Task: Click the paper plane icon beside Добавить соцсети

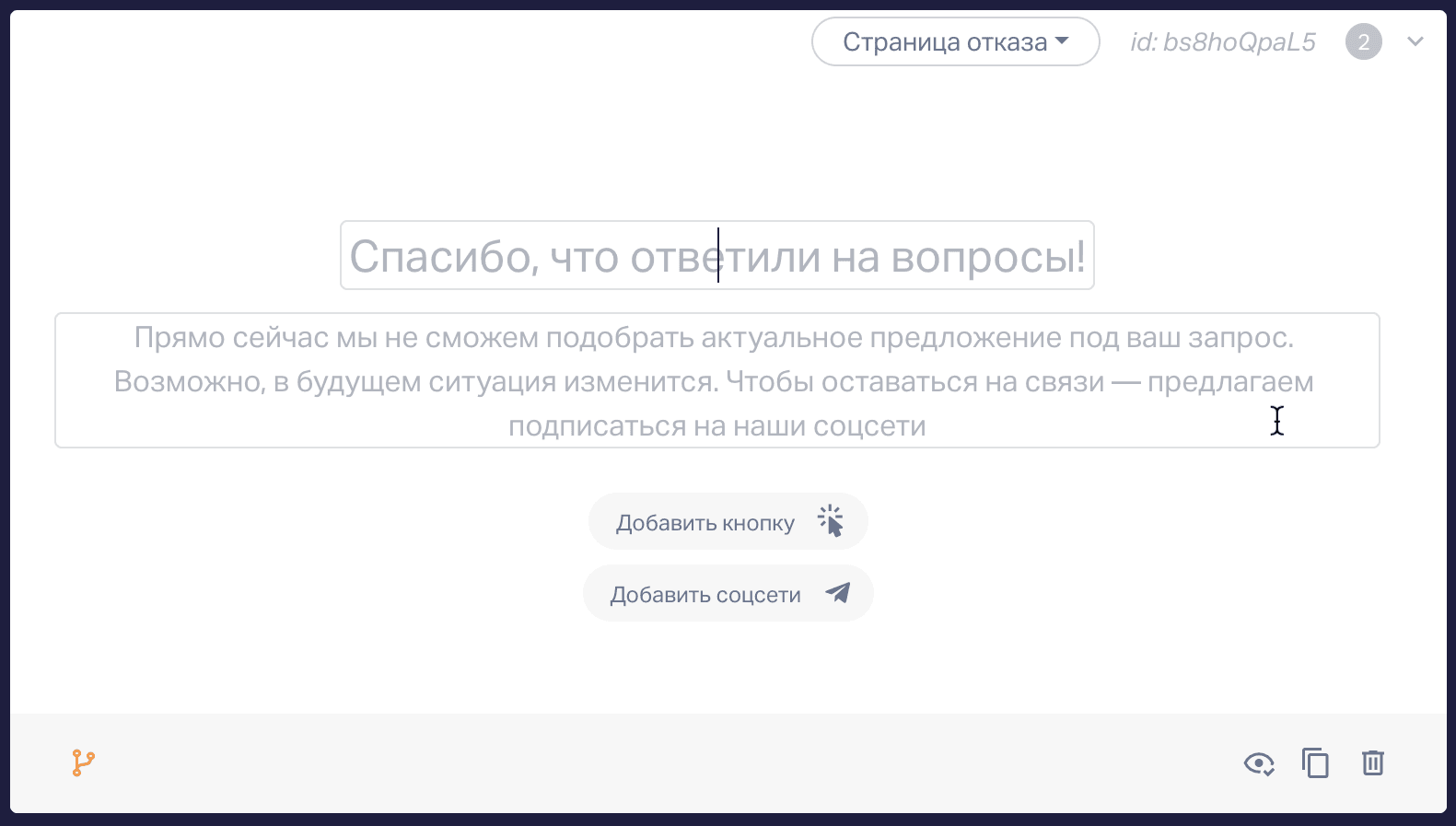Action: (x=837, y=592)
